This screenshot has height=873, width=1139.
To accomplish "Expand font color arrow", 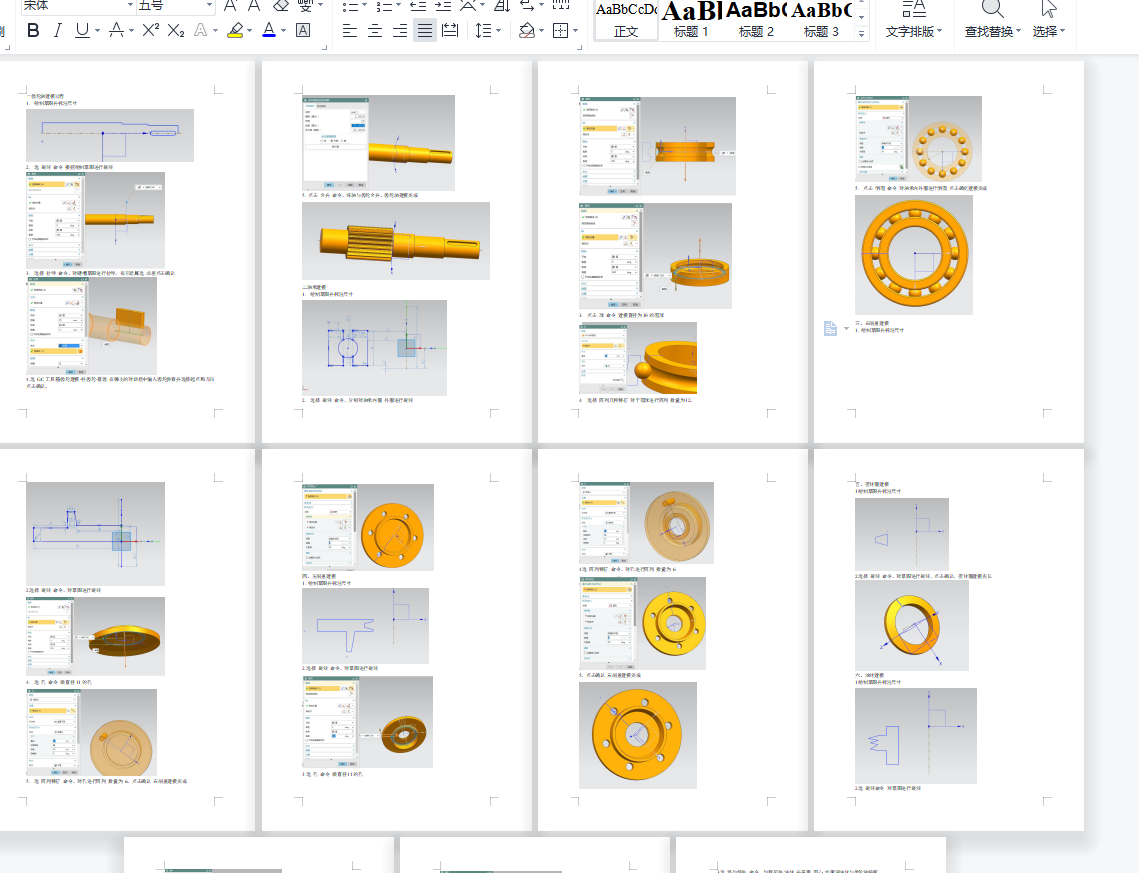I will coord(283,31).
